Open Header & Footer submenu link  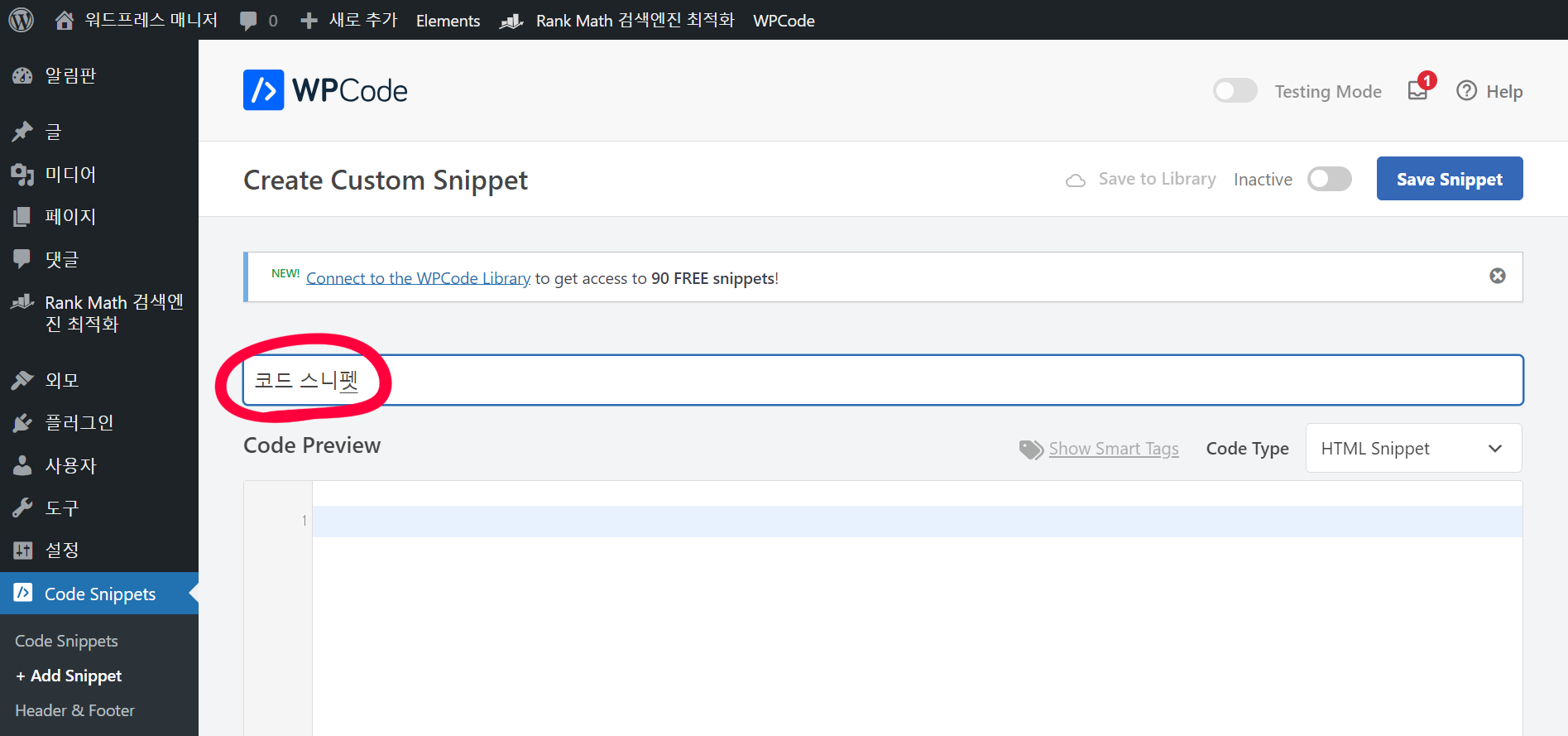tap(74, 710)
